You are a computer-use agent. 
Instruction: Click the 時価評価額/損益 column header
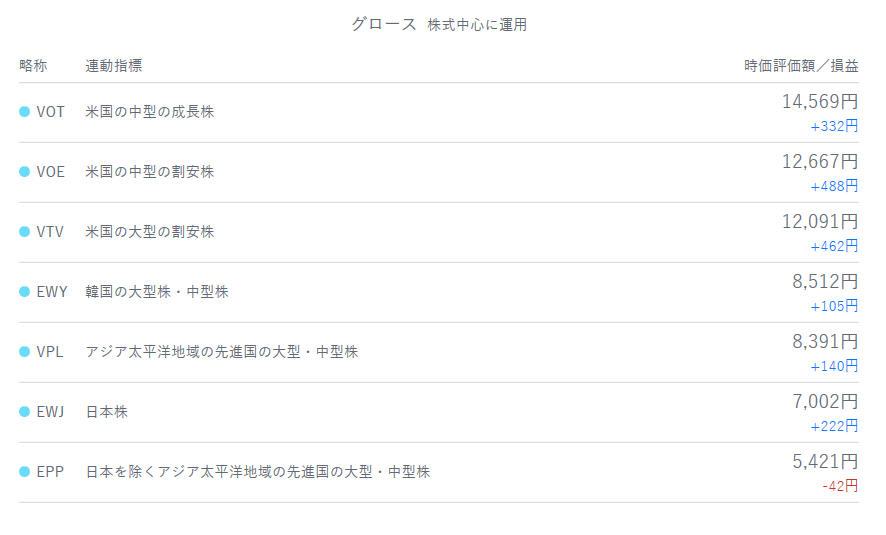click(800, 66)
